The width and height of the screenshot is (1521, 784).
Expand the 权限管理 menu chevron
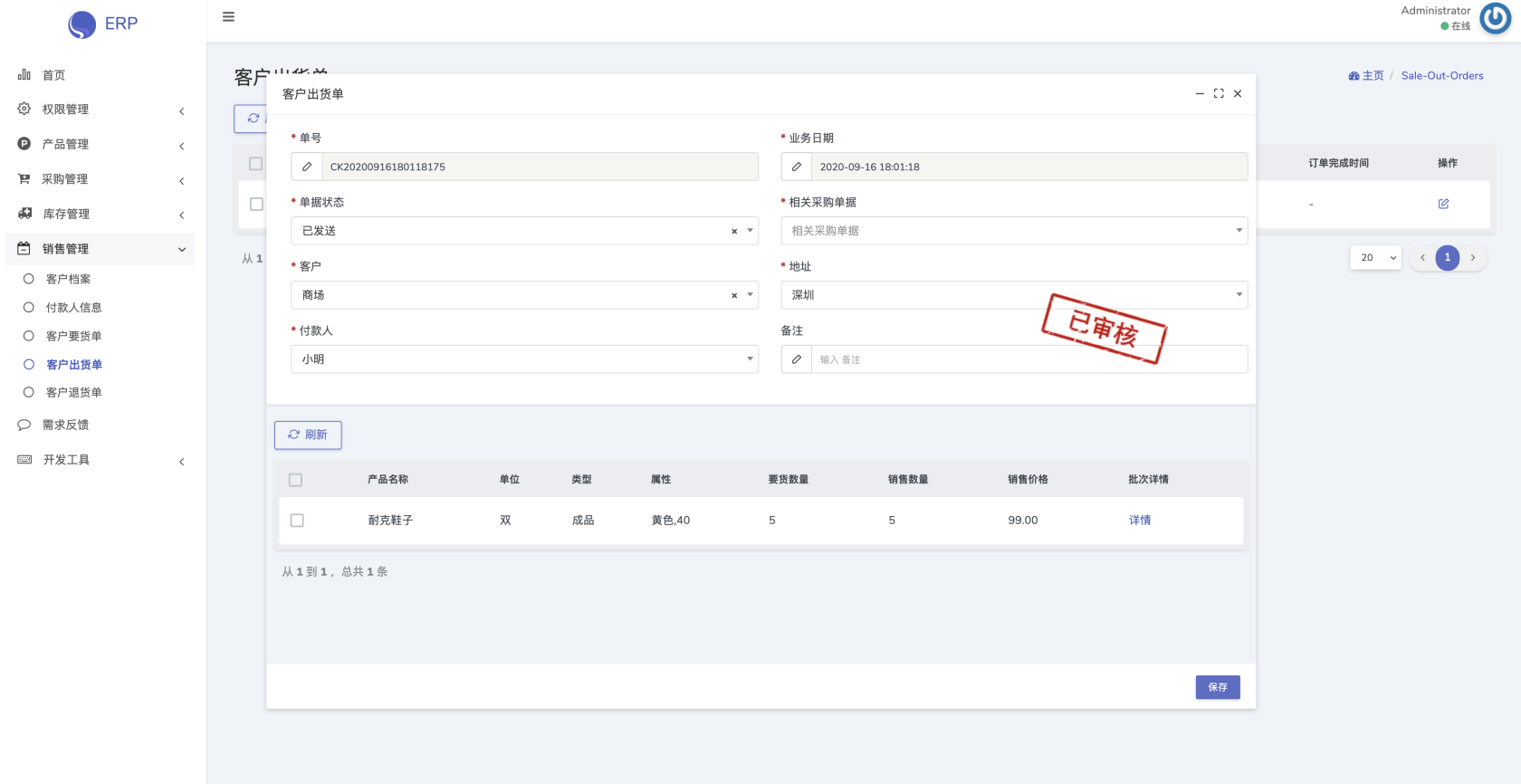(x=182, y=111)
